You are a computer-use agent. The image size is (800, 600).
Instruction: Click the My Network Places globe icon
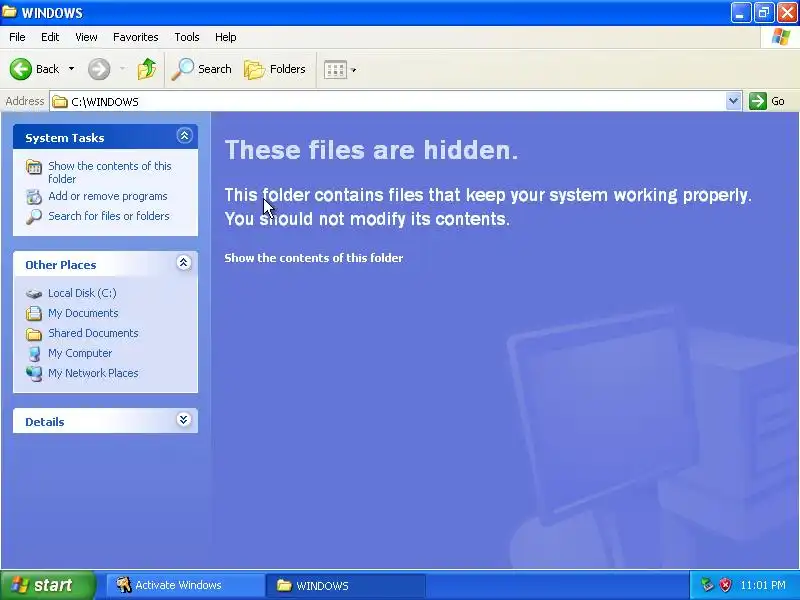point(34,374)
